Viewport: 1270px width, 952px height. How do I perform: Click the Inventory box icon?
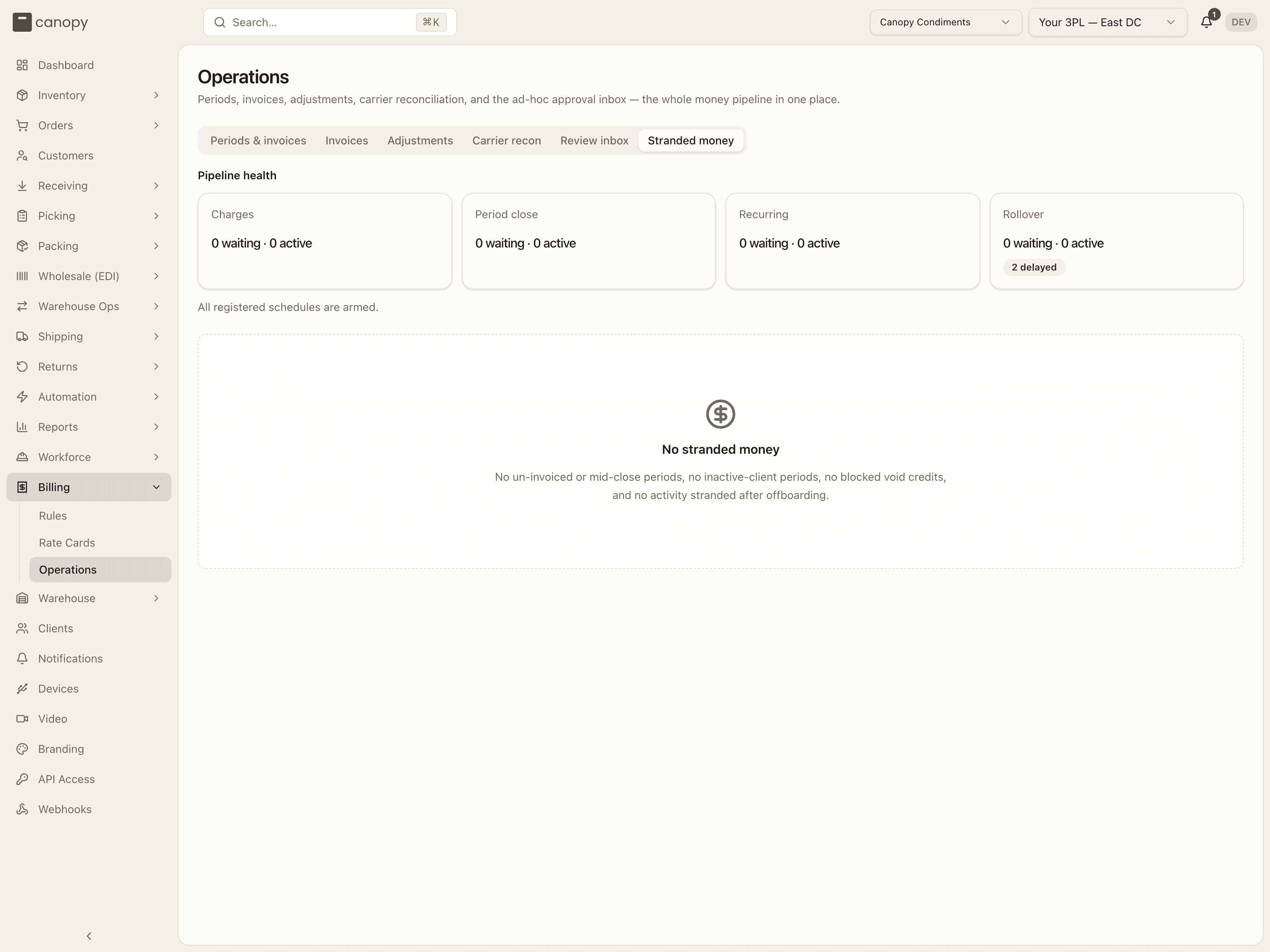tap(22, 95)
